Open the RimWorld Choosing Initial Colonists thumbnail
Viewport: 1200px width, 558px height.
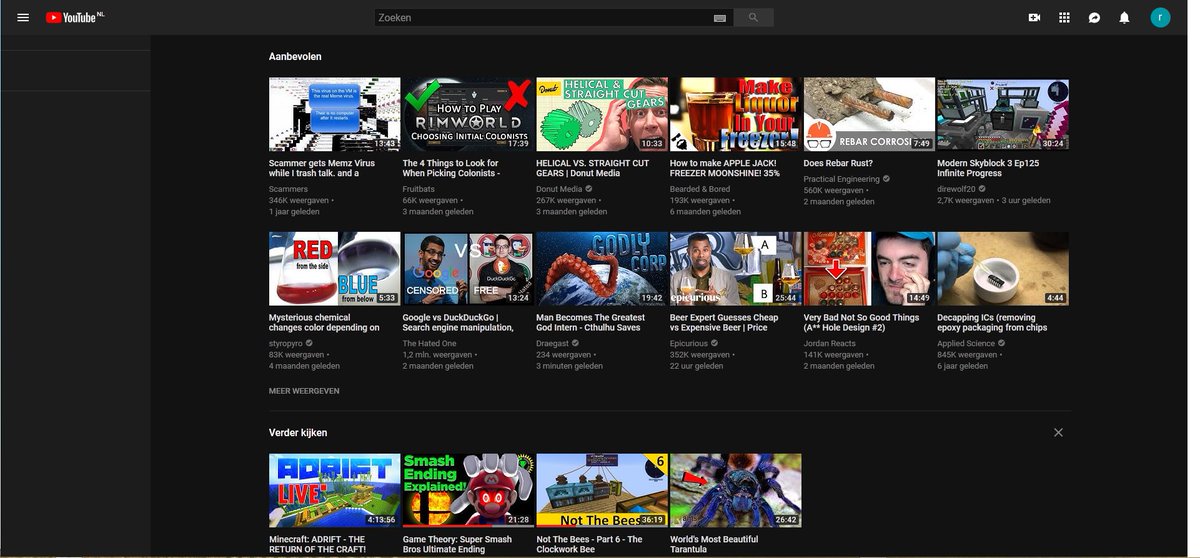point(468,114)
